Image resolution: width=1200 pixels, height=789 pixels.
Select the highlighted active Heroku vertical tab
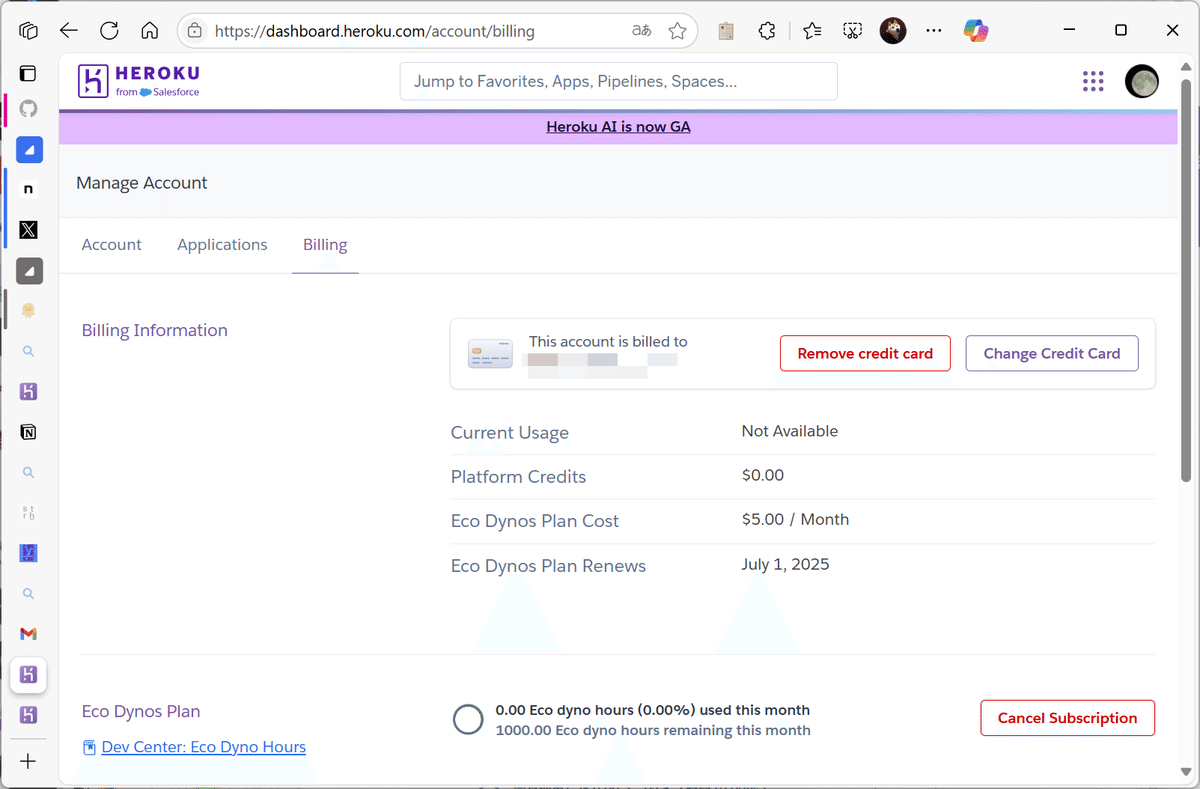(28, 674)
